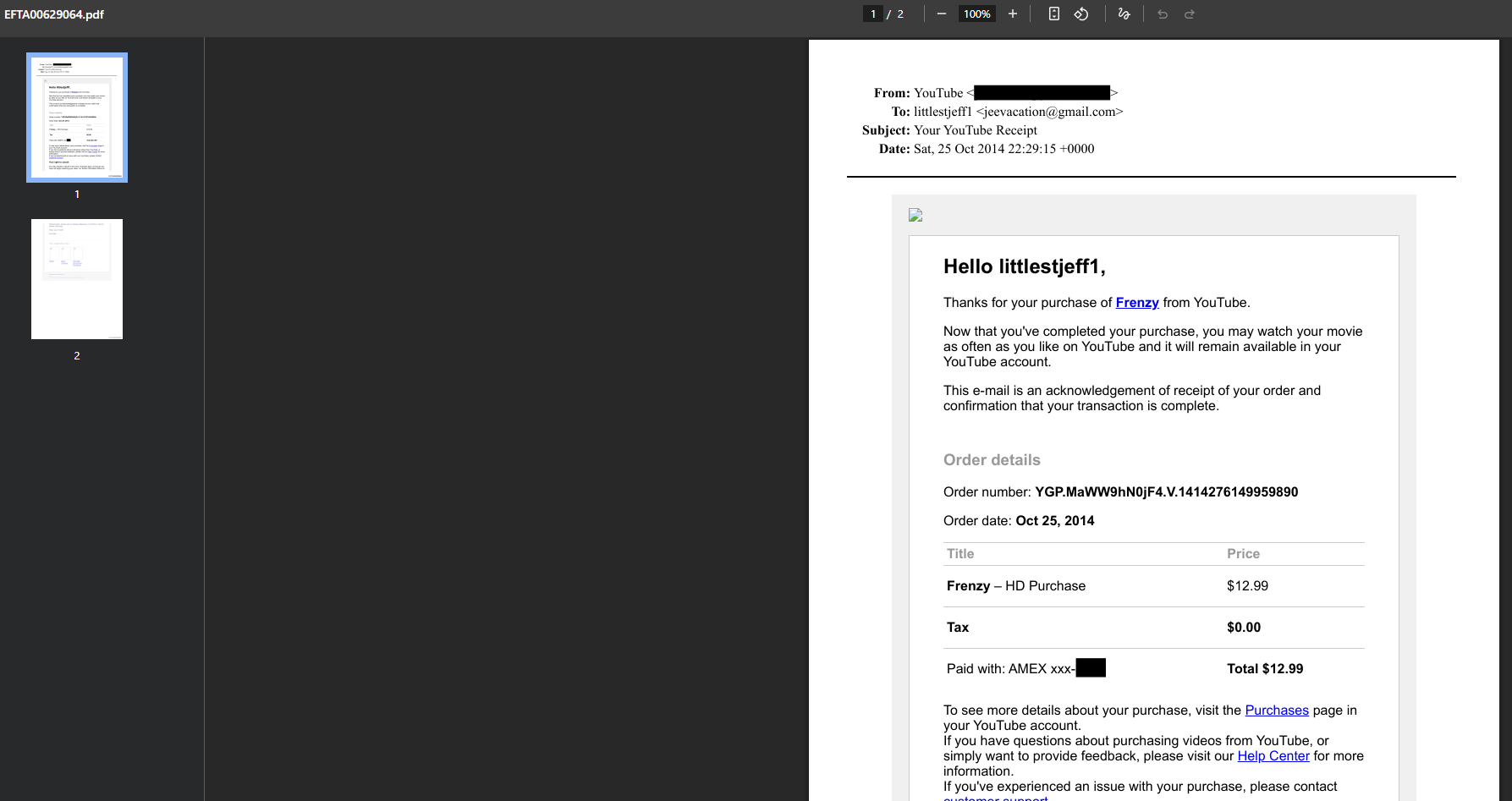Screen dimensions: 1512x801
Task: Click the 100% zoom level box
Action: (976, 14)
